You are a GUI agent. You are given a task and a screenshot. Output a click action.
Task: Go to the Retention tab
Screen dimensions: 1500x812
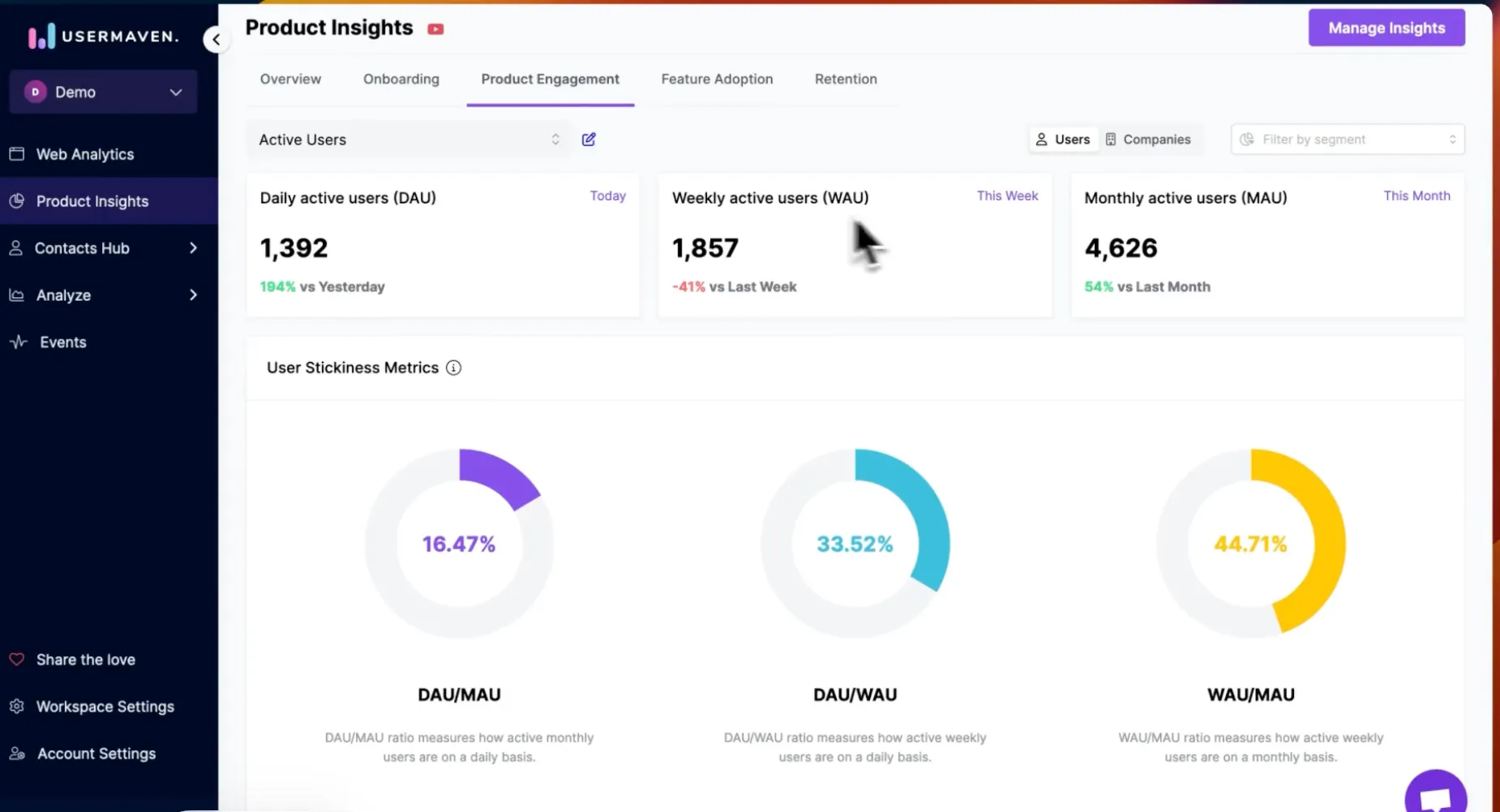846,79
